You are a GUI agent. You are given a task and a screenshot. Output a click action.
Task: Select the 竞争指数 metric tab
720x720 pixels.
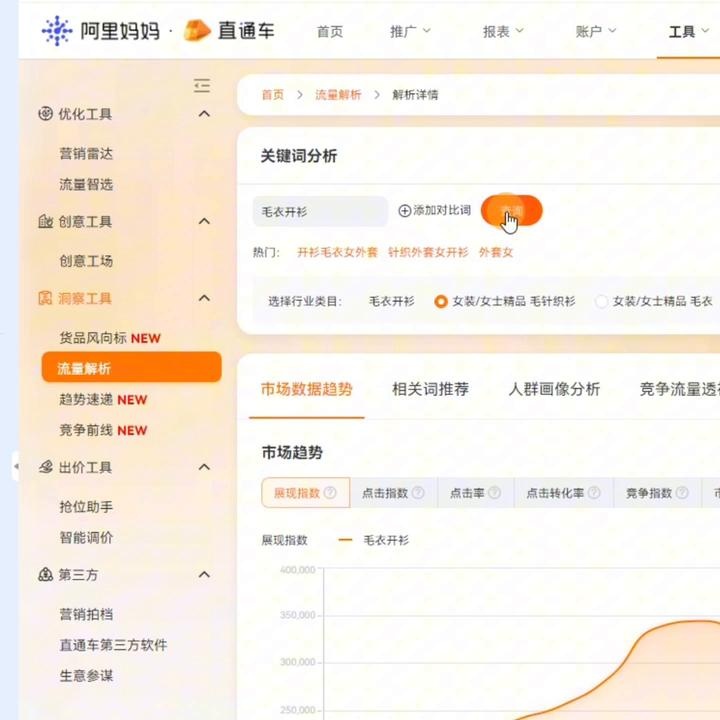click(x=657, y=493)
